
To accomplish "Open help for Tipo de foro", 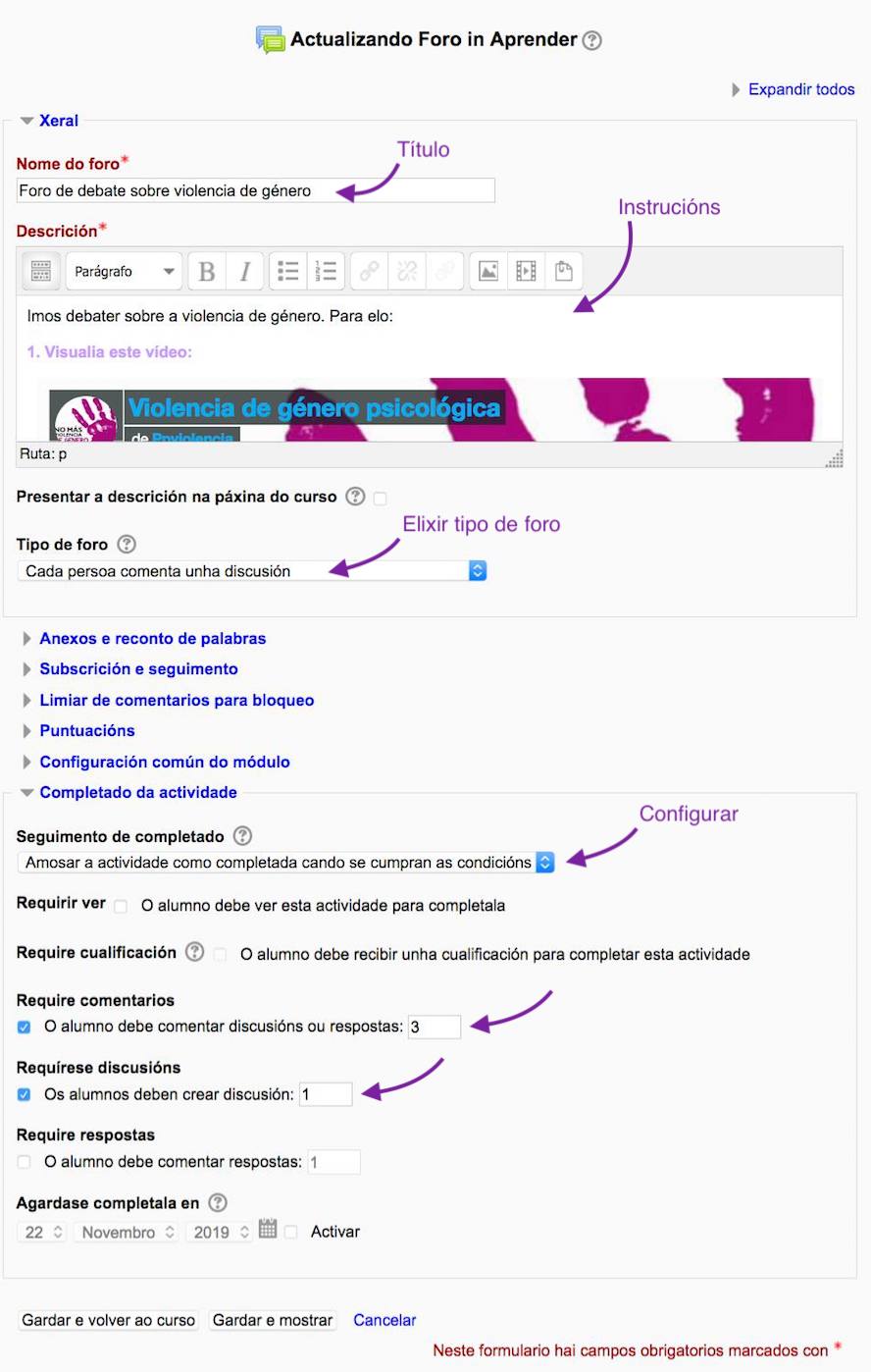I will click(x=127, y=544).
